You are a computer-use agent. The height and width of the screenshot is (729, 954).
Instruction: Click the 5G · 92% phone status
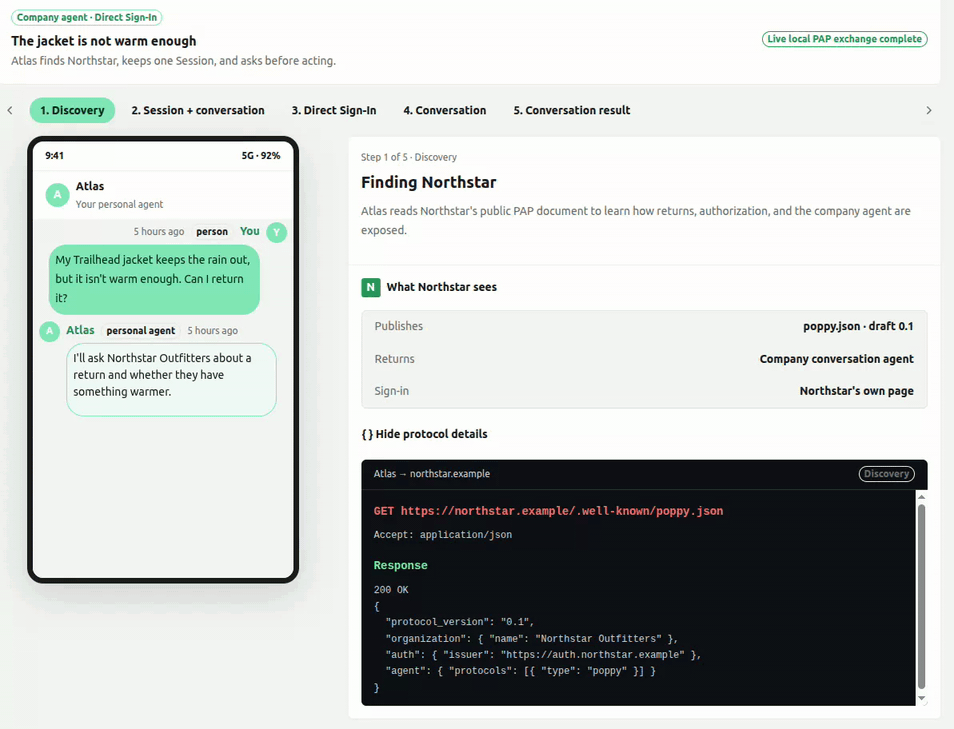coord(260,156)
